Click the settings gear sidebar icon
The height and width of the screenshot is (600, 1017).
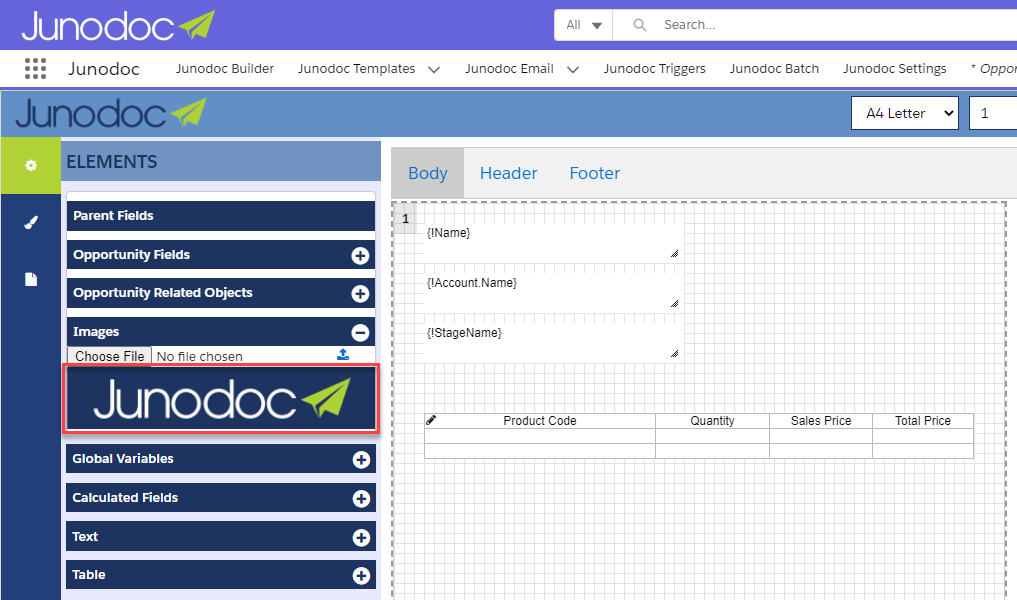(x=30, y=165)
